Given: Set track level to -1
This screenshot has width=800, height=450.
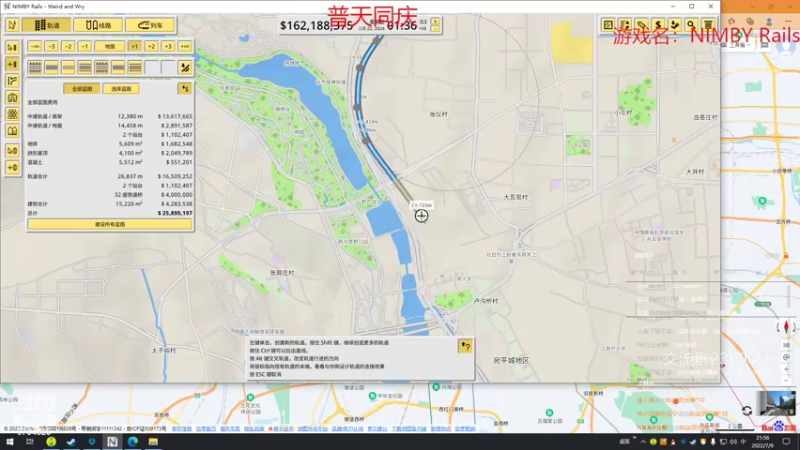Looking at the screenshot, I should (85, 46).
